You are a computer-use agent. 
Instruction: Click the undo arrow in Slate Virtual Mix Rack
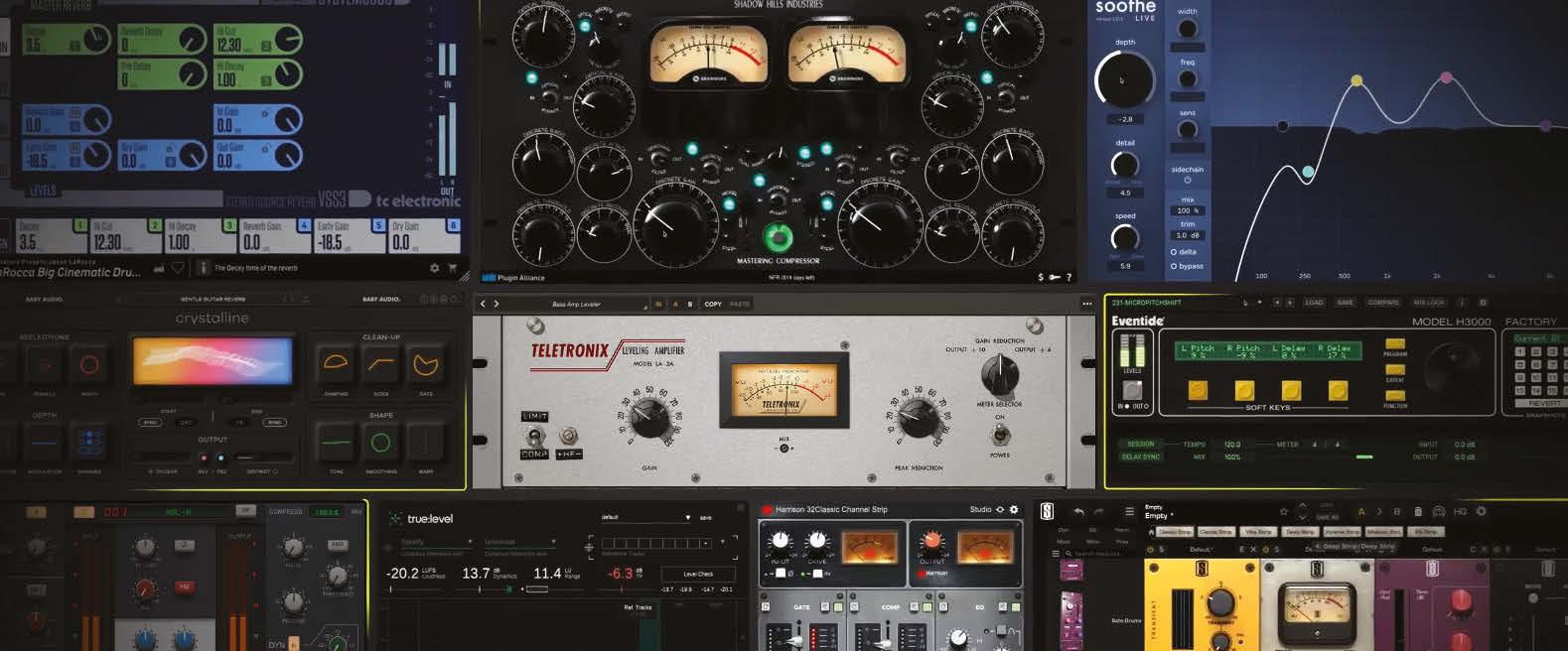(1078, 511)
